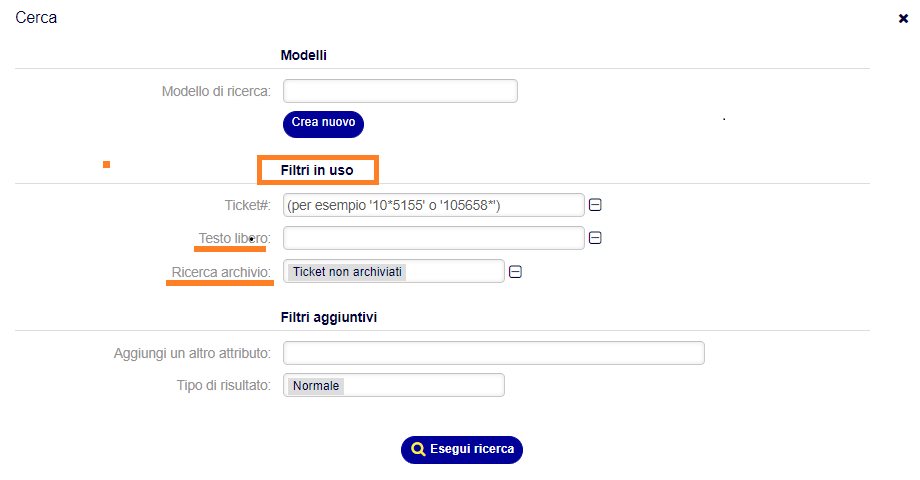Click the Ricerca archivio label
Viewport: 920px width, 480px height.
tap(221, 272)
